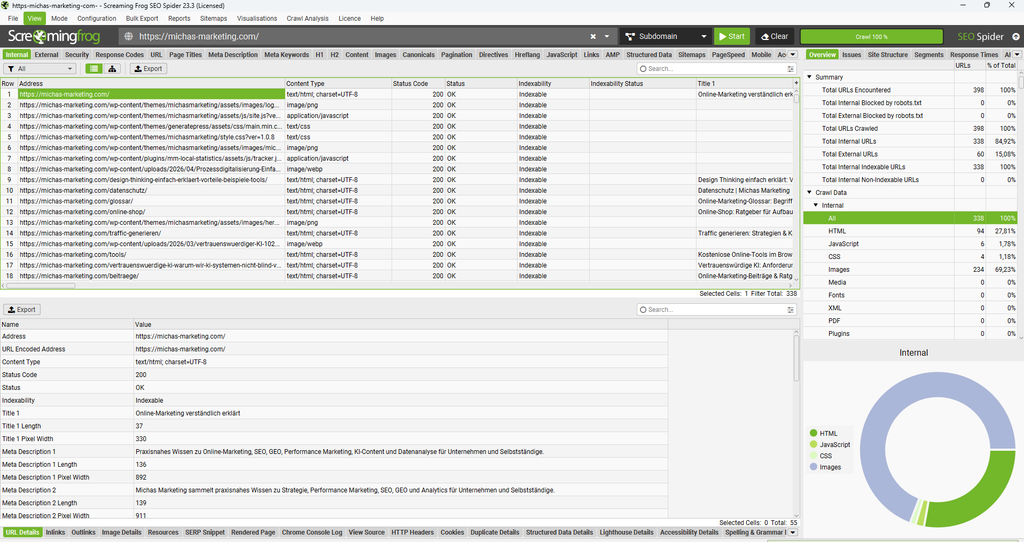Open the Response Codes tab
The height and width of the screenshot is (542, 1024).
click(x=120, y=55)
